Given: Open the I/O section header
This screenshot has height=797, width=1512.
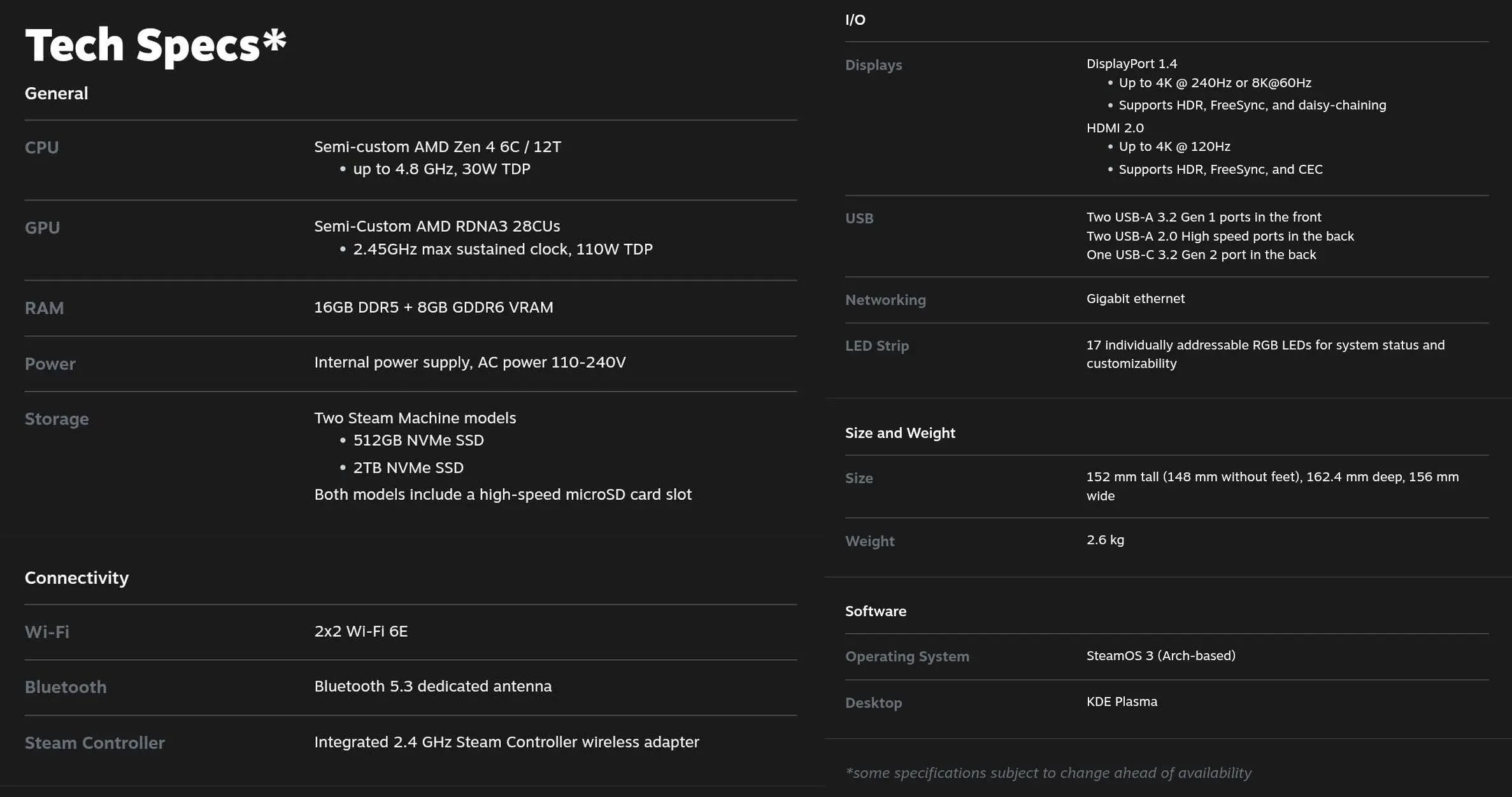Looking at the screenshot, I should point(853,19).
